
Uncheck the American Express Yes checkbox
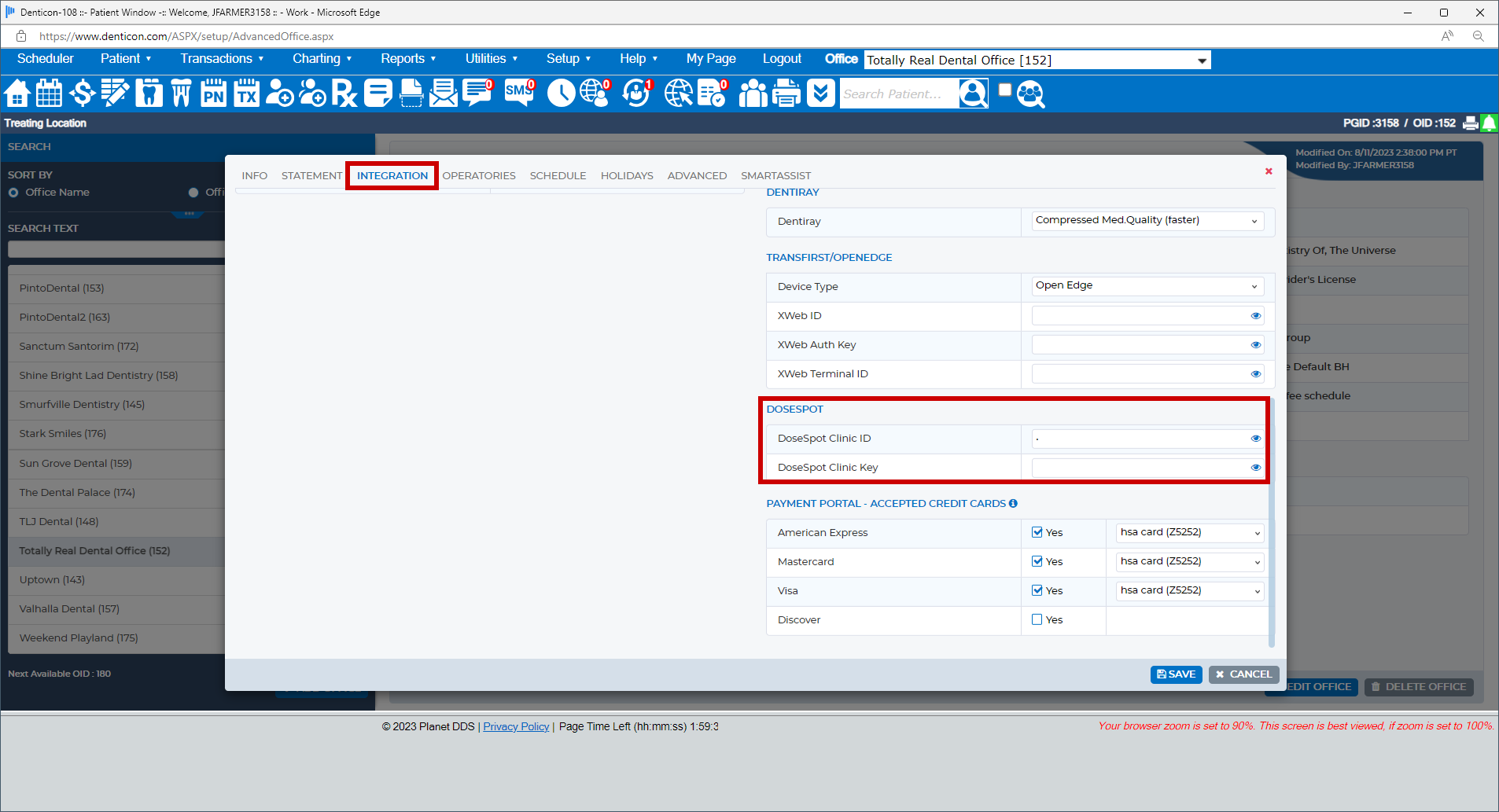[x=1037, y=532]
